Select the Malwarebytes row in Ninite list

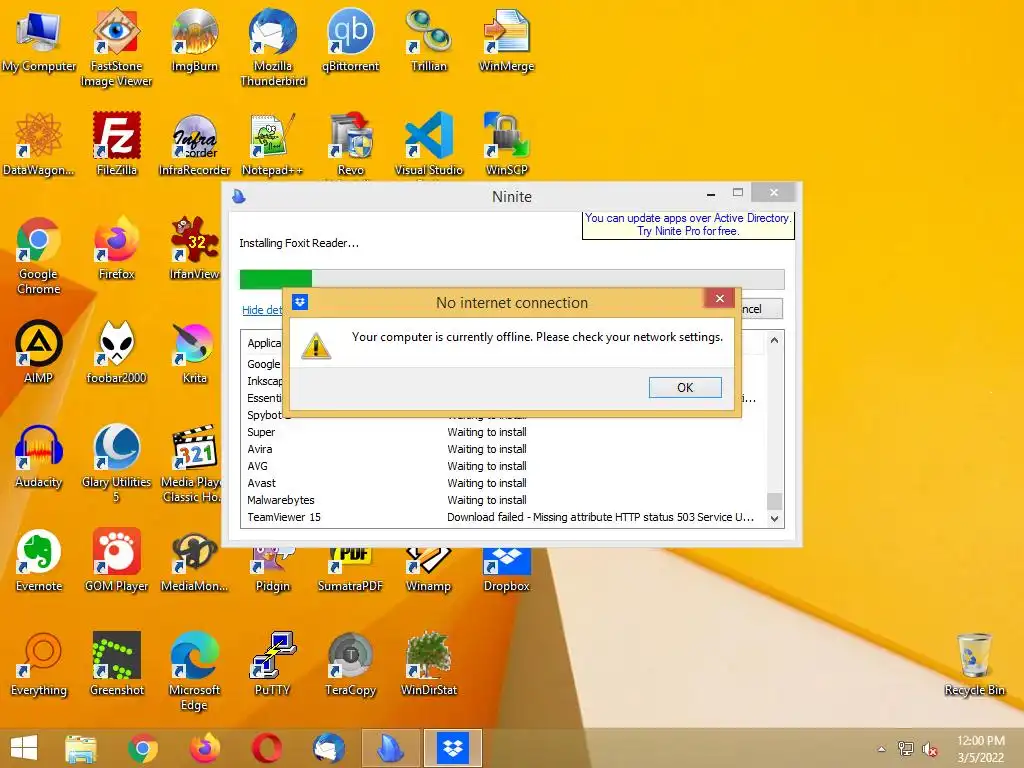pyautogui.click(x=503, y=500)
